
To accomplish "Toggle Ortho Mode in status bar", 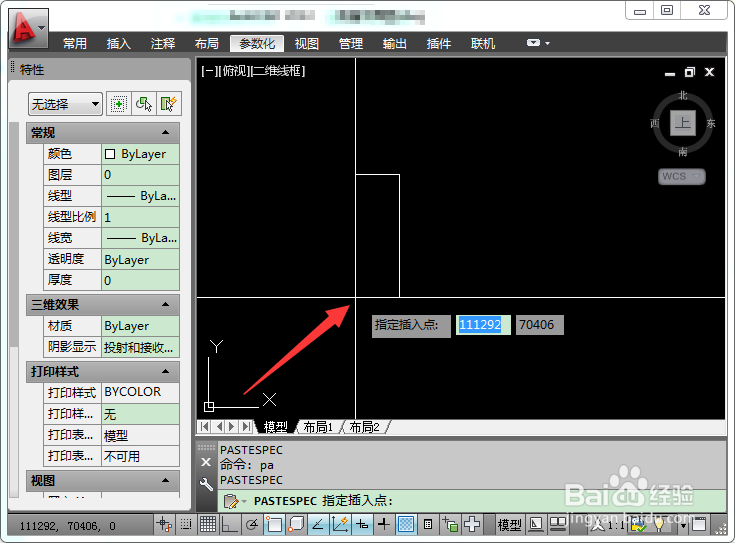I will pyautogui.click(x=230, y=524).
